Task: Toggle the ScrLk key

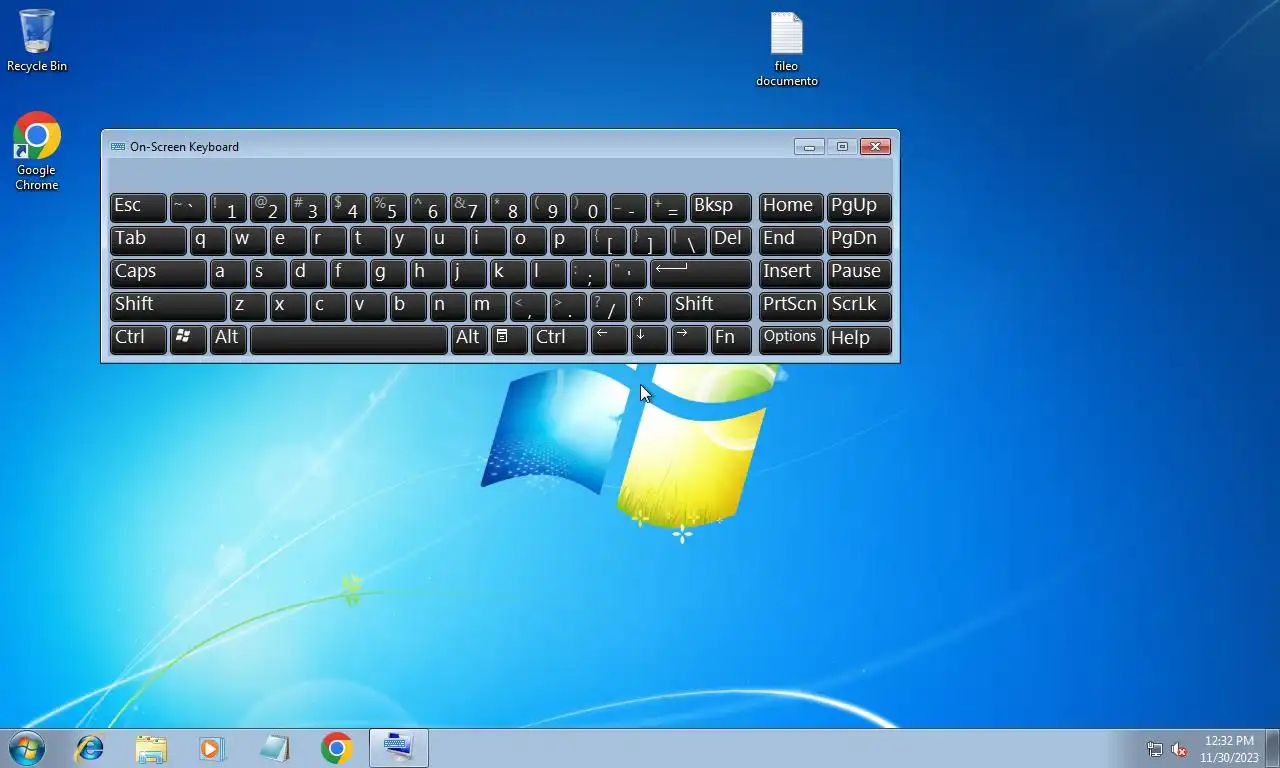Action: coord(859,306)
